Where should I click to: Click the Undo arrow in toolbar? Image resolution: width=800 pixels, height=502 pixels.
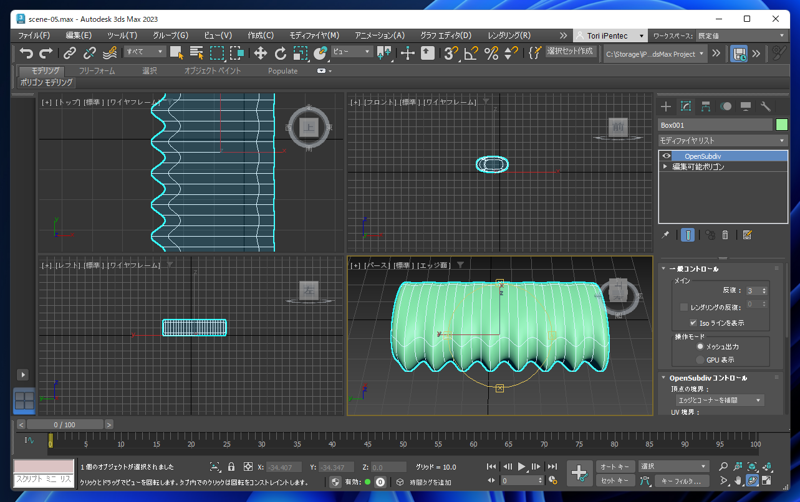click(26, 53)
